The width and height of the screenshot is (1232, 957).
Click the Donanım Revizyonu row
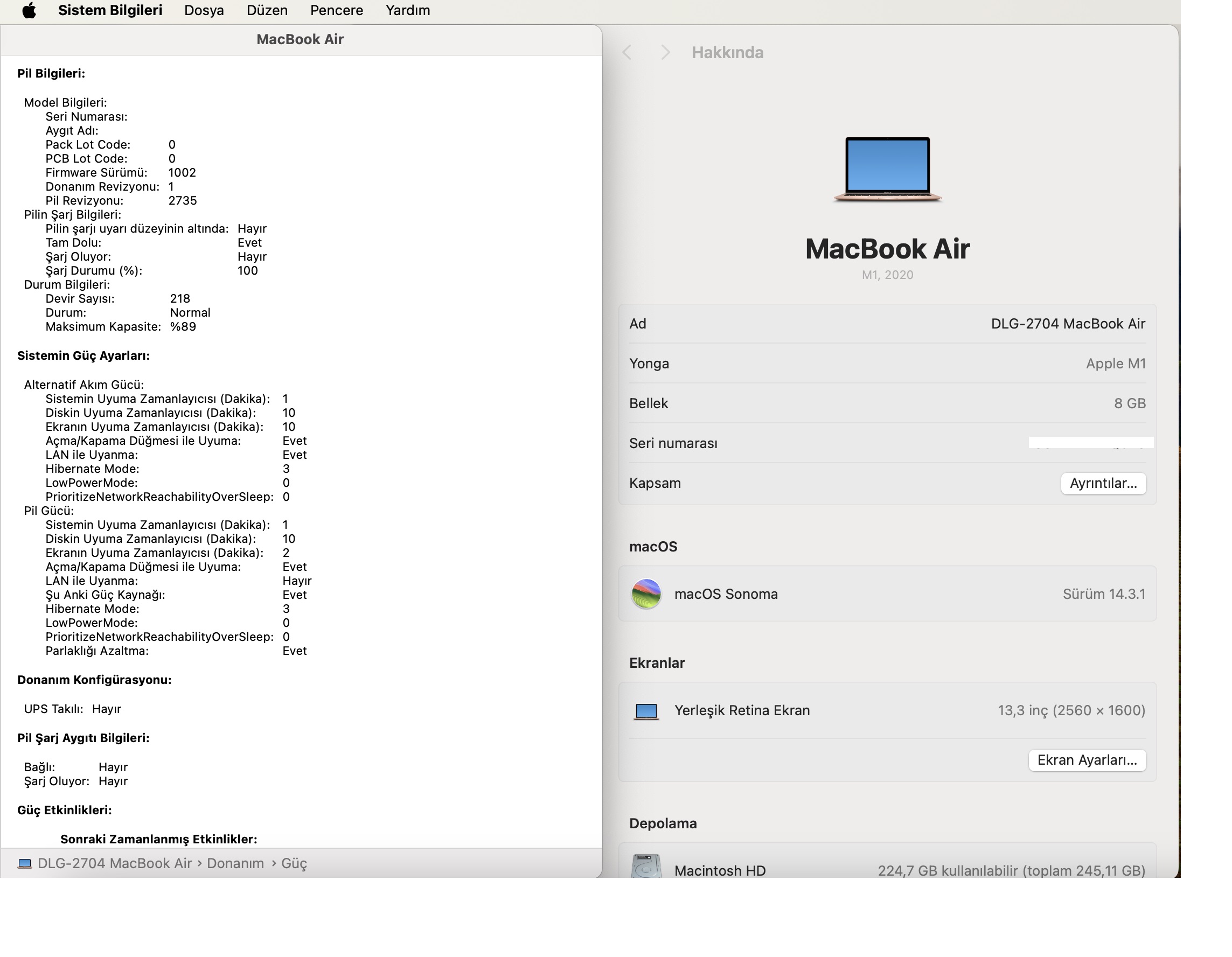[x=110, y=187]
